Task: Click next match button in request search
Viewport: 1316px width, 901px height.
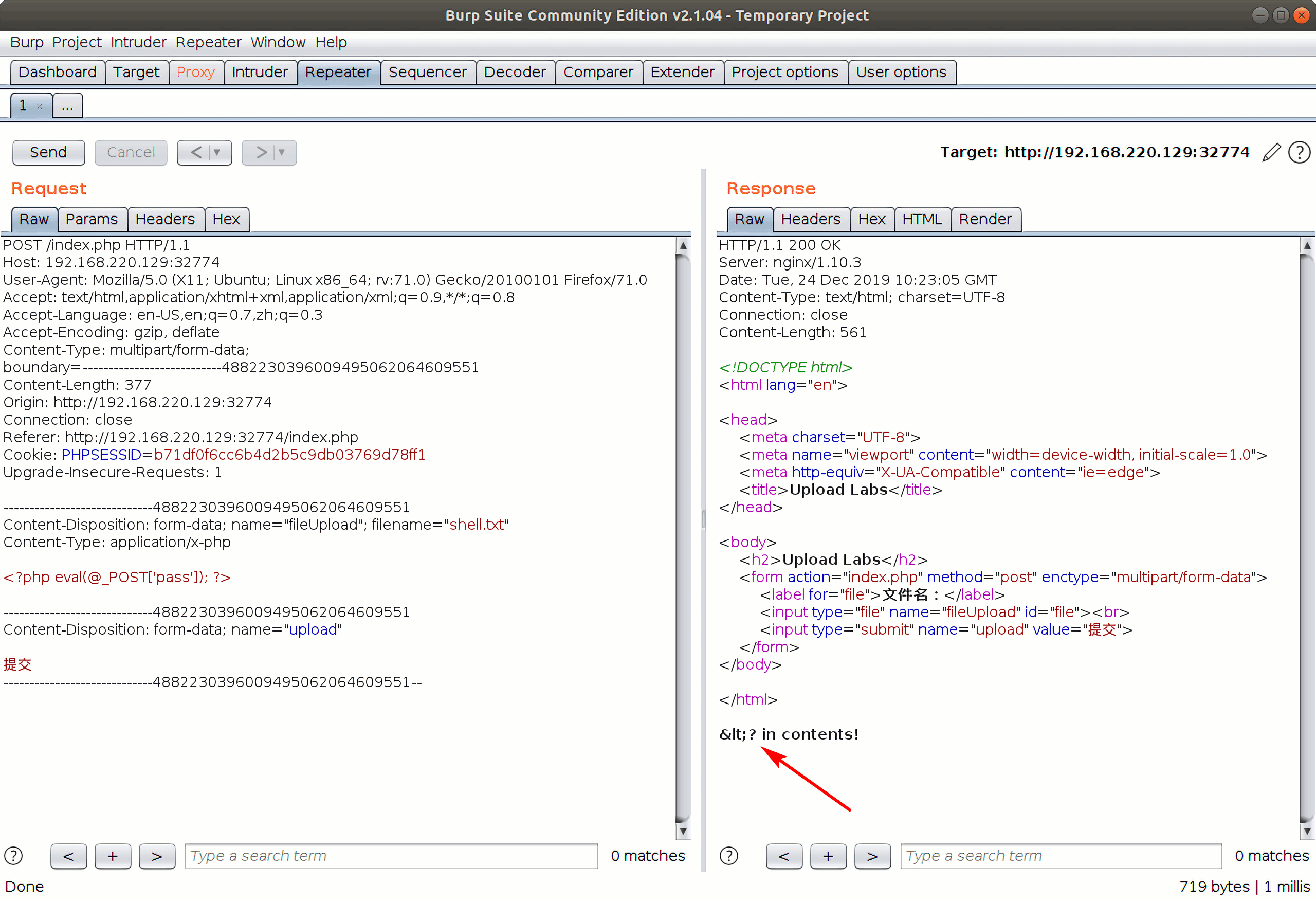Action: pos(157,856)
